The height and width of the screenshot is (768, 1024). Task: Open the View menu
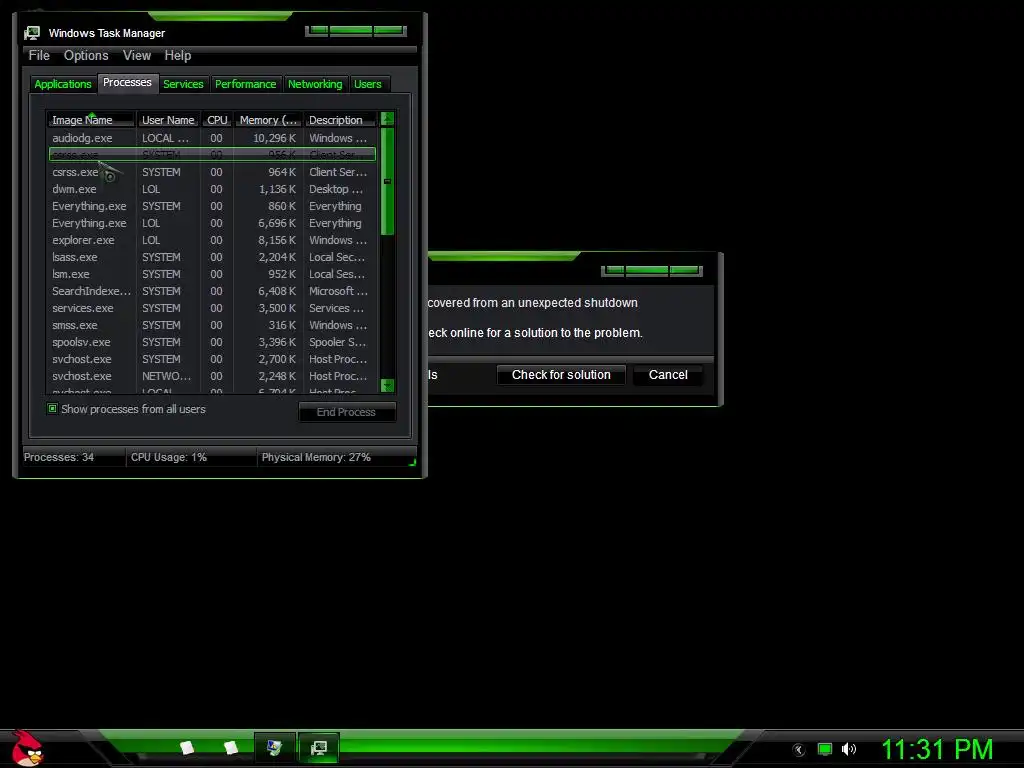[137, 56]
